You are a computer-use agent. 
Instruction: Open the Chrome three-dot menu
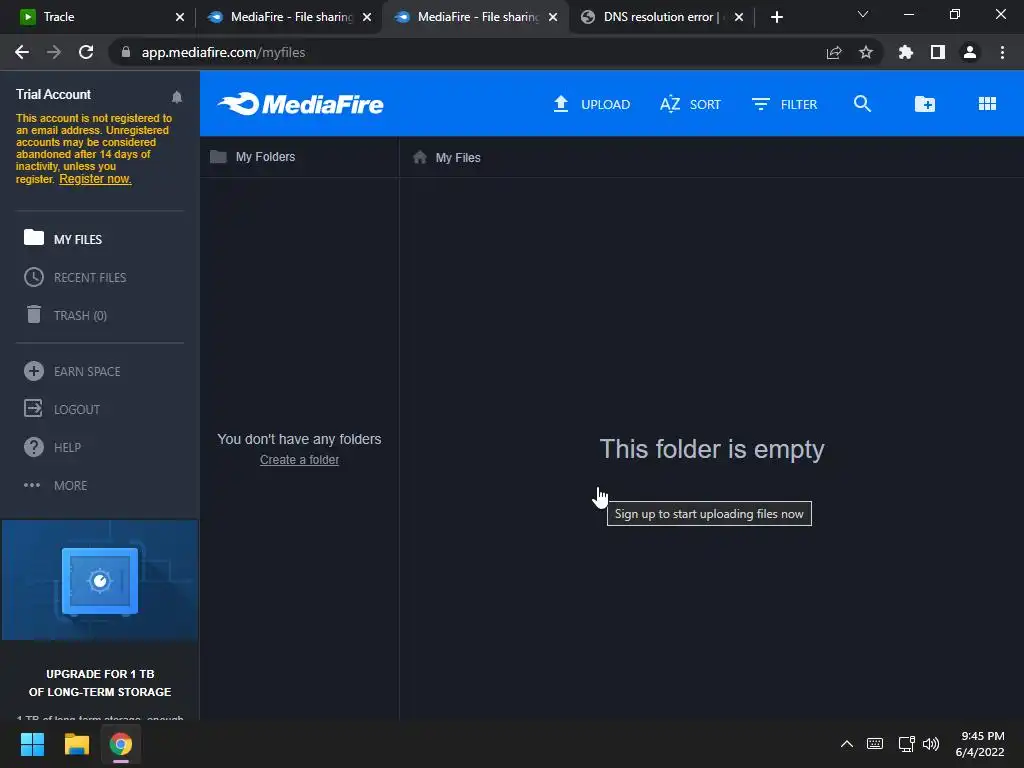tap(1002, 52)
